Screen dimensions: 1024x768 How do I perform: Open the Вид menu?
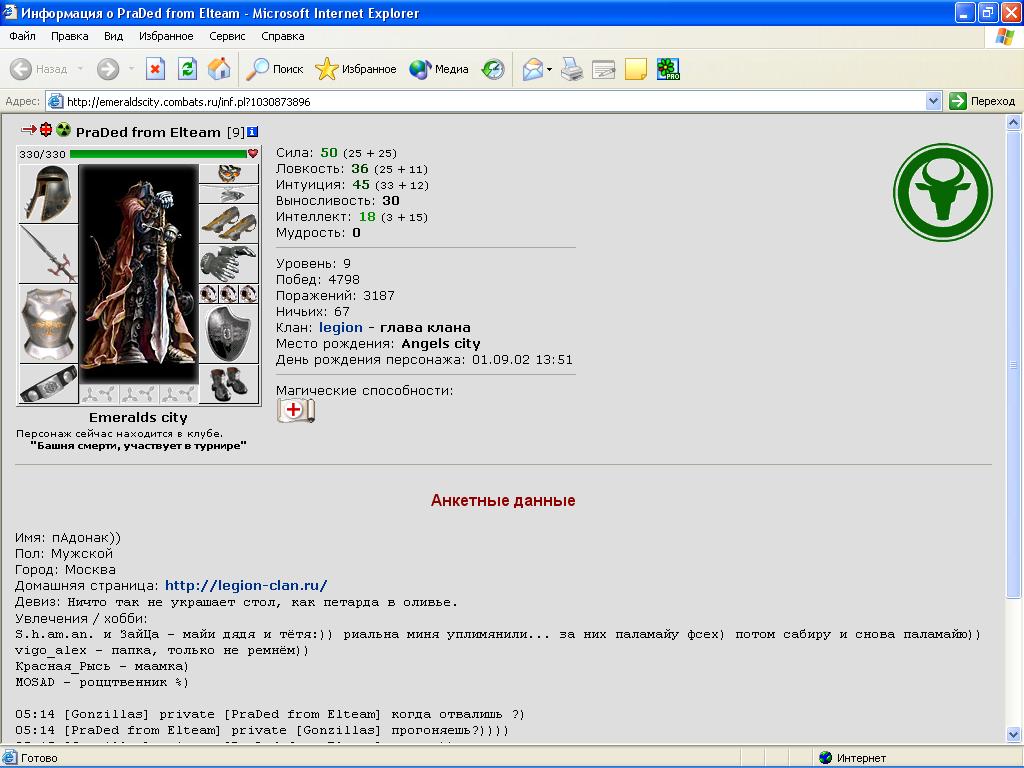pyautogui.click(x=113, y=36)
